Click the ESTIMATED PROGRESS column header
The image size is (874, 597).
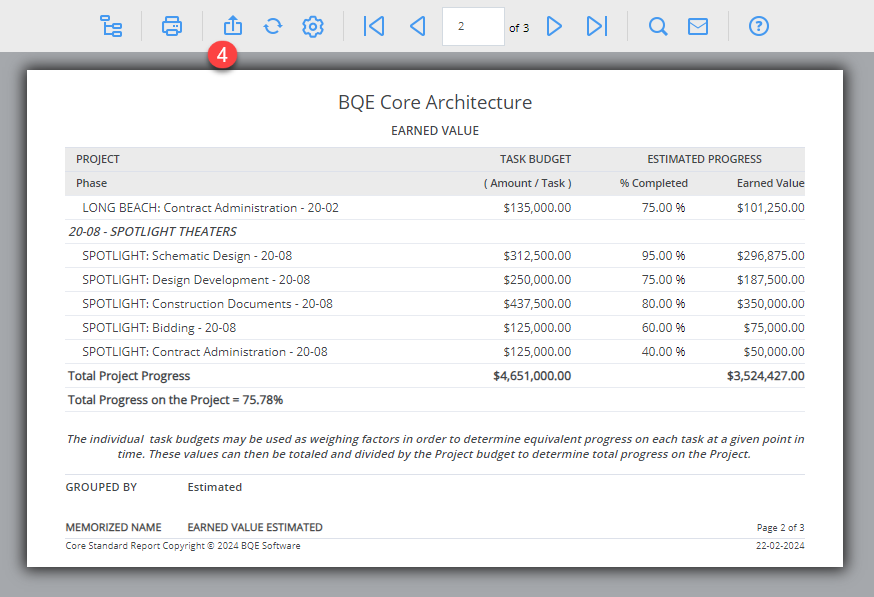tap(705, 159)
